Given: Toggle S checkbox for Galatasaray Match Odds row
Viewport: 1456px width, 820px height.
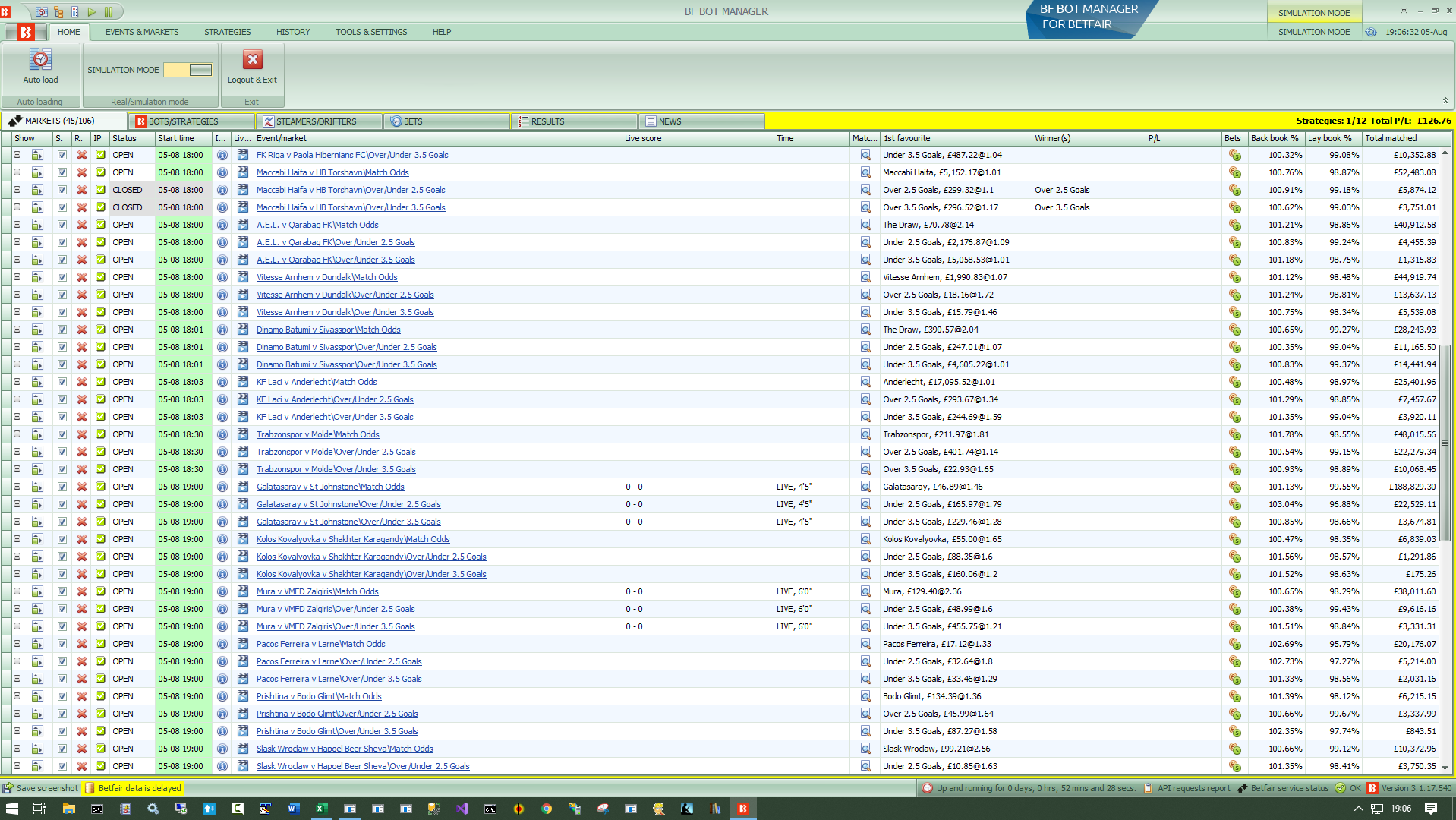Looking at the screenshot, I should pos(61,487).
